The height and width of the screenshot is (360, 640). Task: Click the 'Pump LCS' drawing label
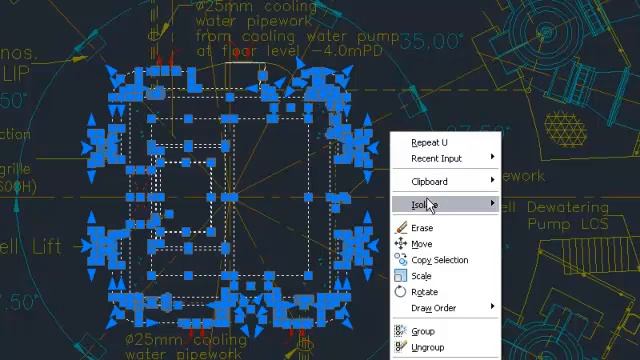pyautogui.click(x=568, y=224)
